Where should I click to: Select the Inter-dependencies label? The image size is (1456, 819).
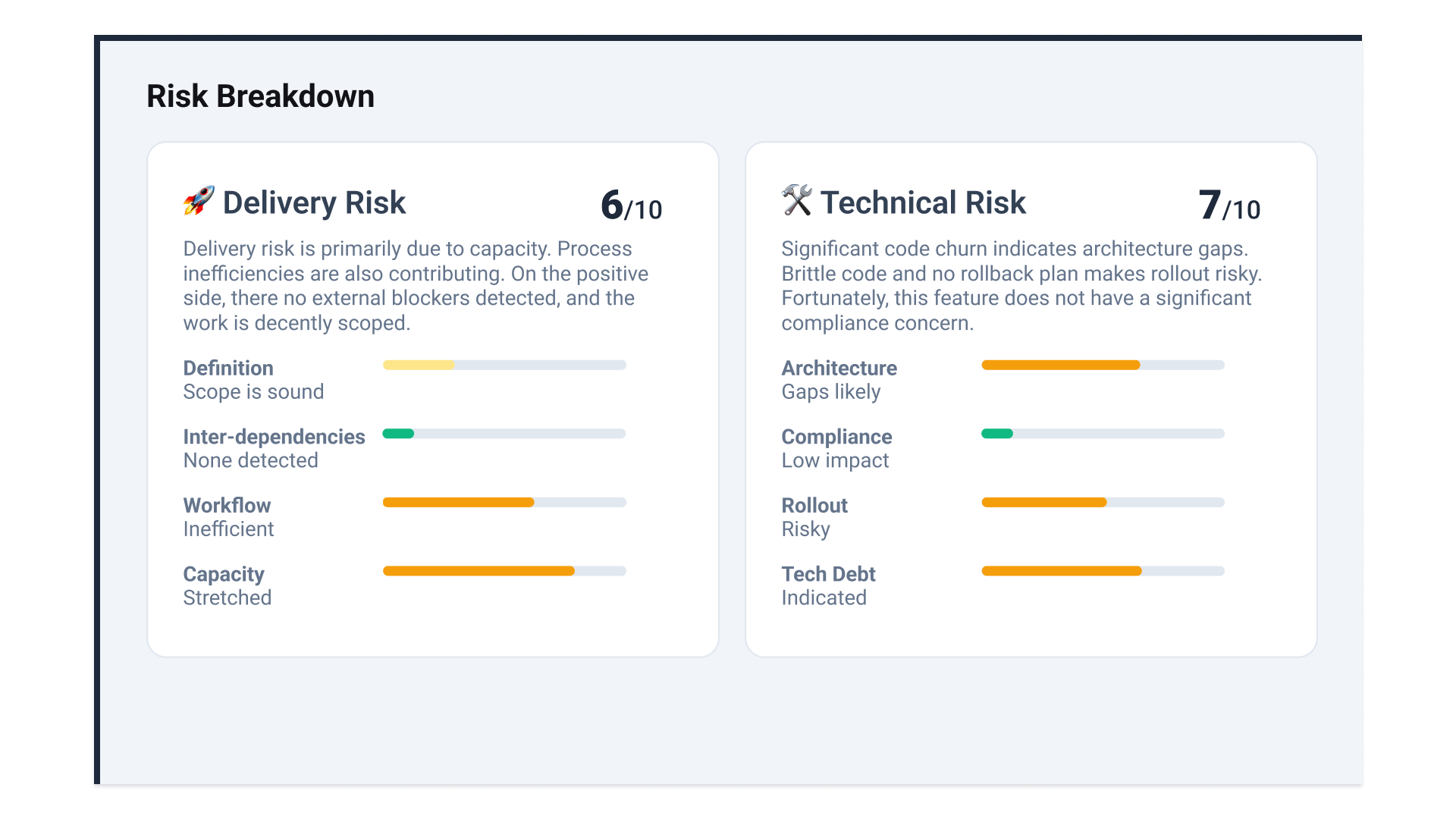coord(274,437)
